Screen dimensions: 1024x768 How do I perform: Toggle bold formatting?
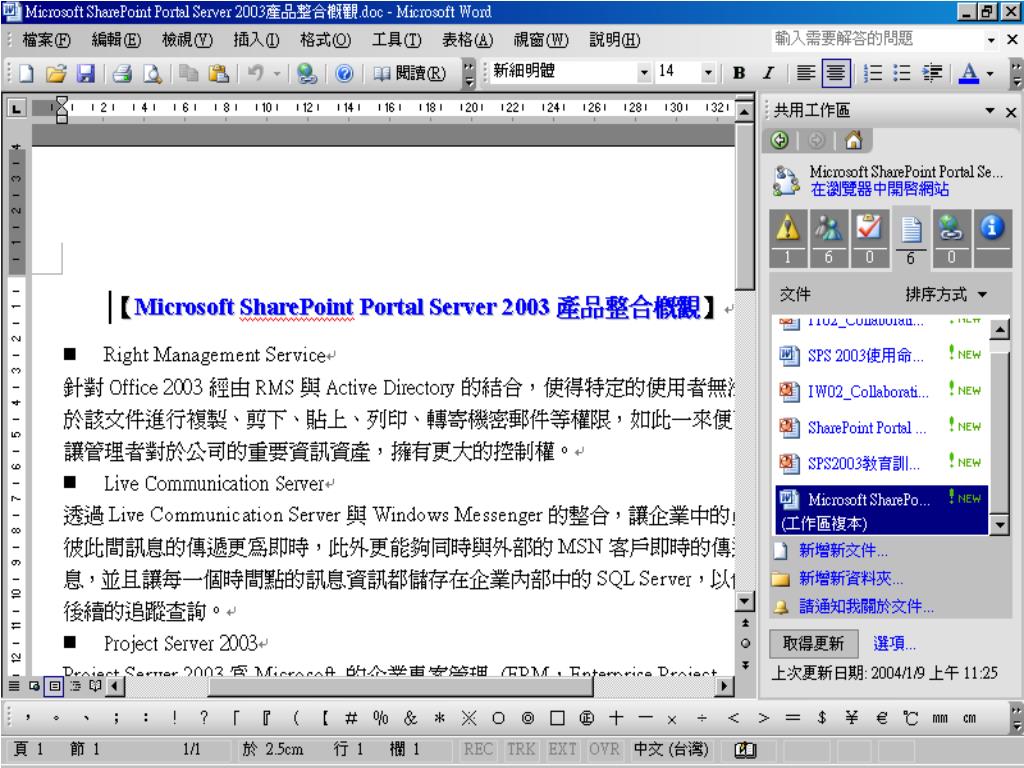point(739,73)
